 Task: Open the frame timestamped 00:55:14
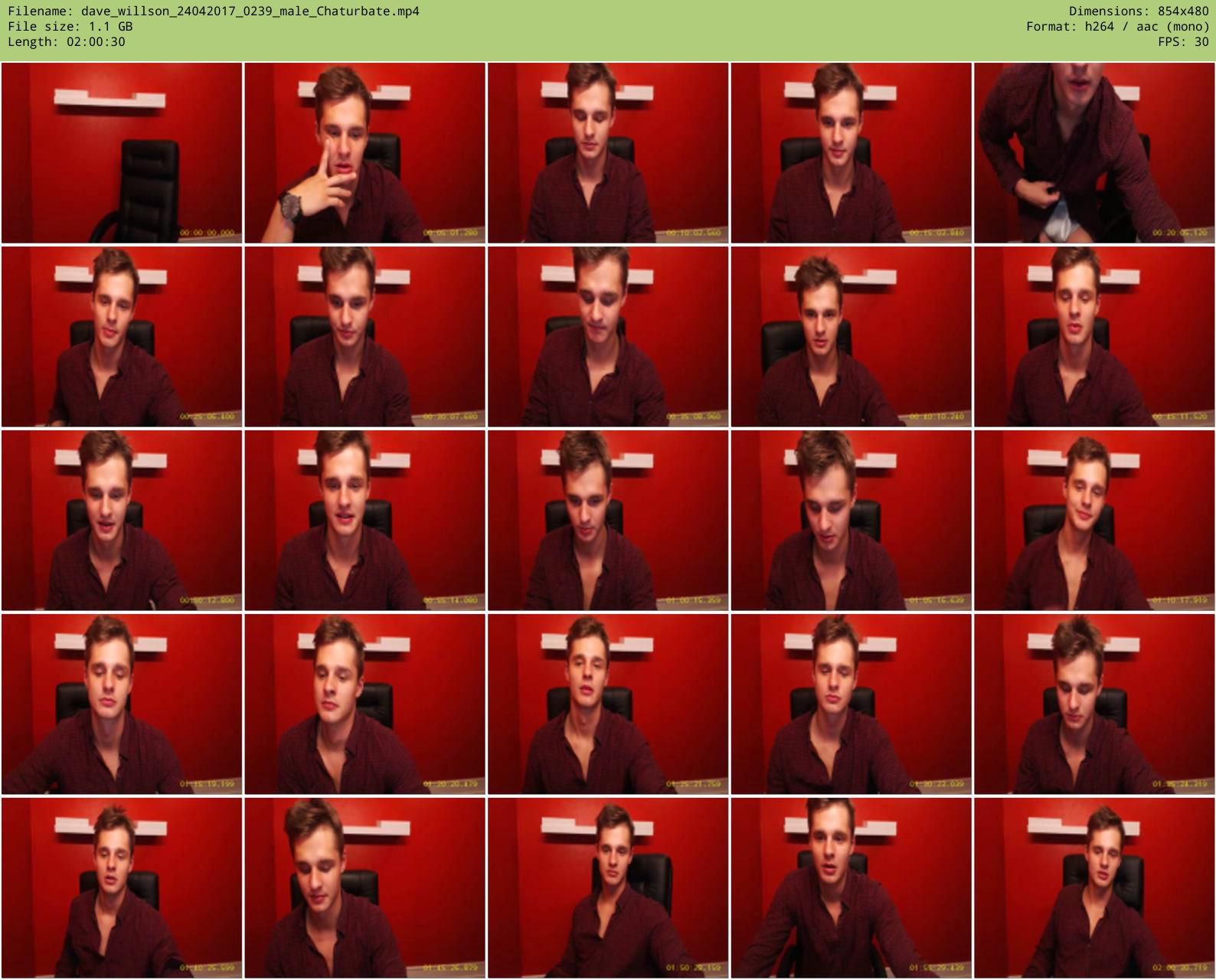[x=364, y=521]
